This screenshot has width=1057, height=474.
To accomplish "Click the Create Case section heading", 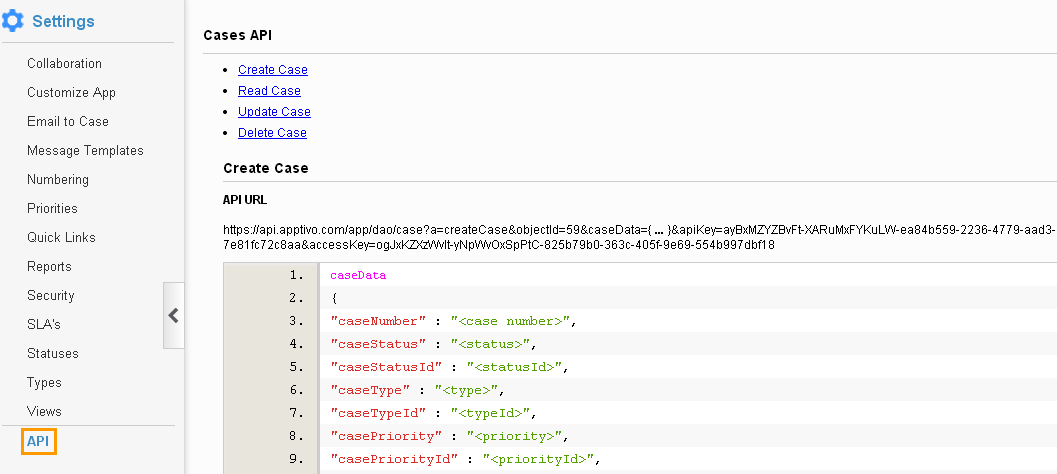I will coord(266,168).
